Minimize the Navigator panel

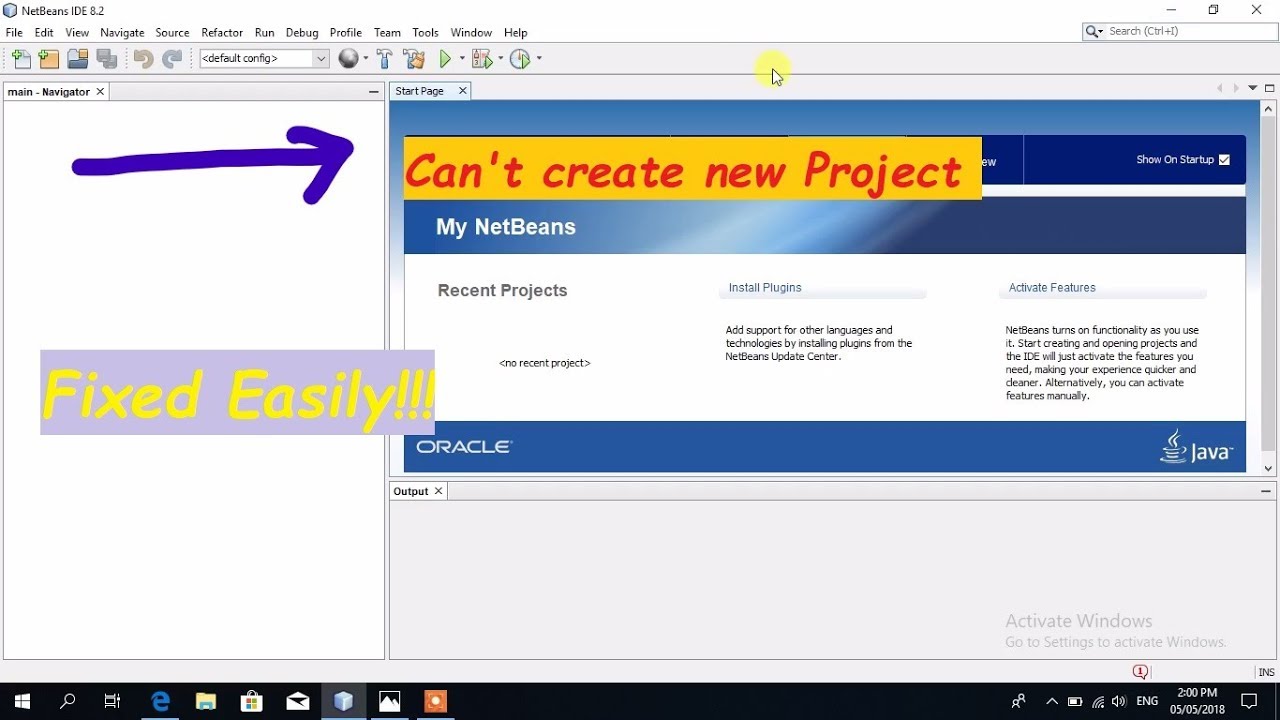(x=374, y=91)
